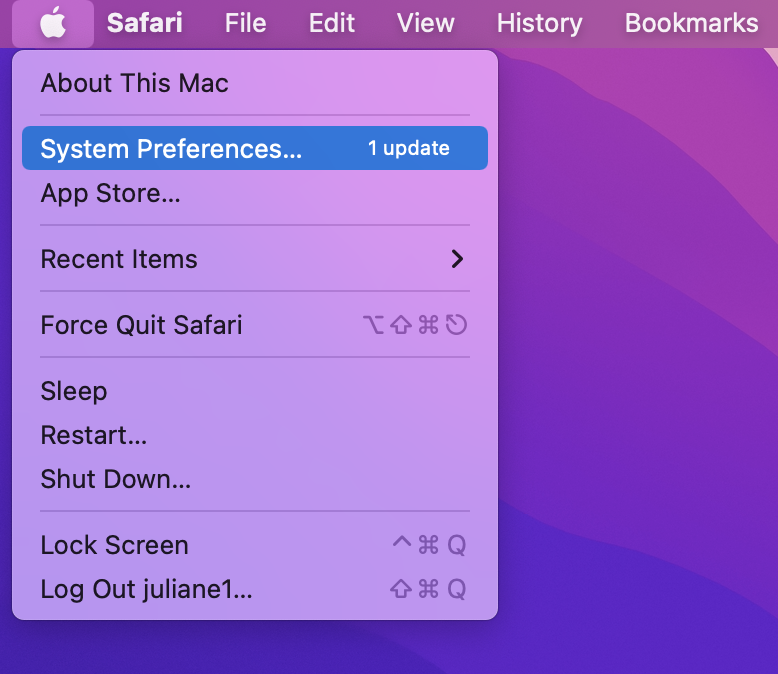Select About This Mac

point(134,83)
